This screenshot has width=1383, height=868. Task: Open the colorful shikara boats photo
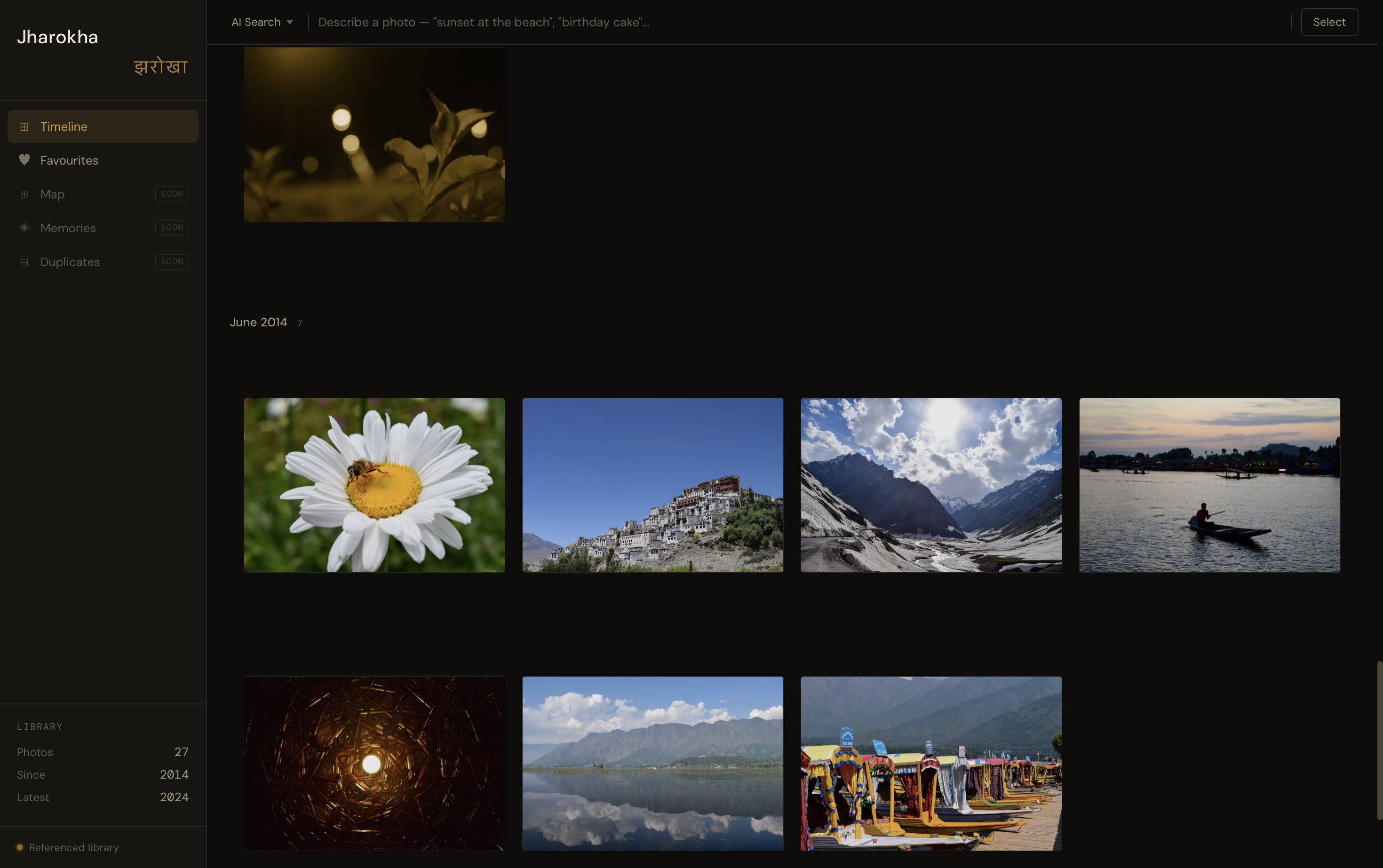click(x=930, y=763)
